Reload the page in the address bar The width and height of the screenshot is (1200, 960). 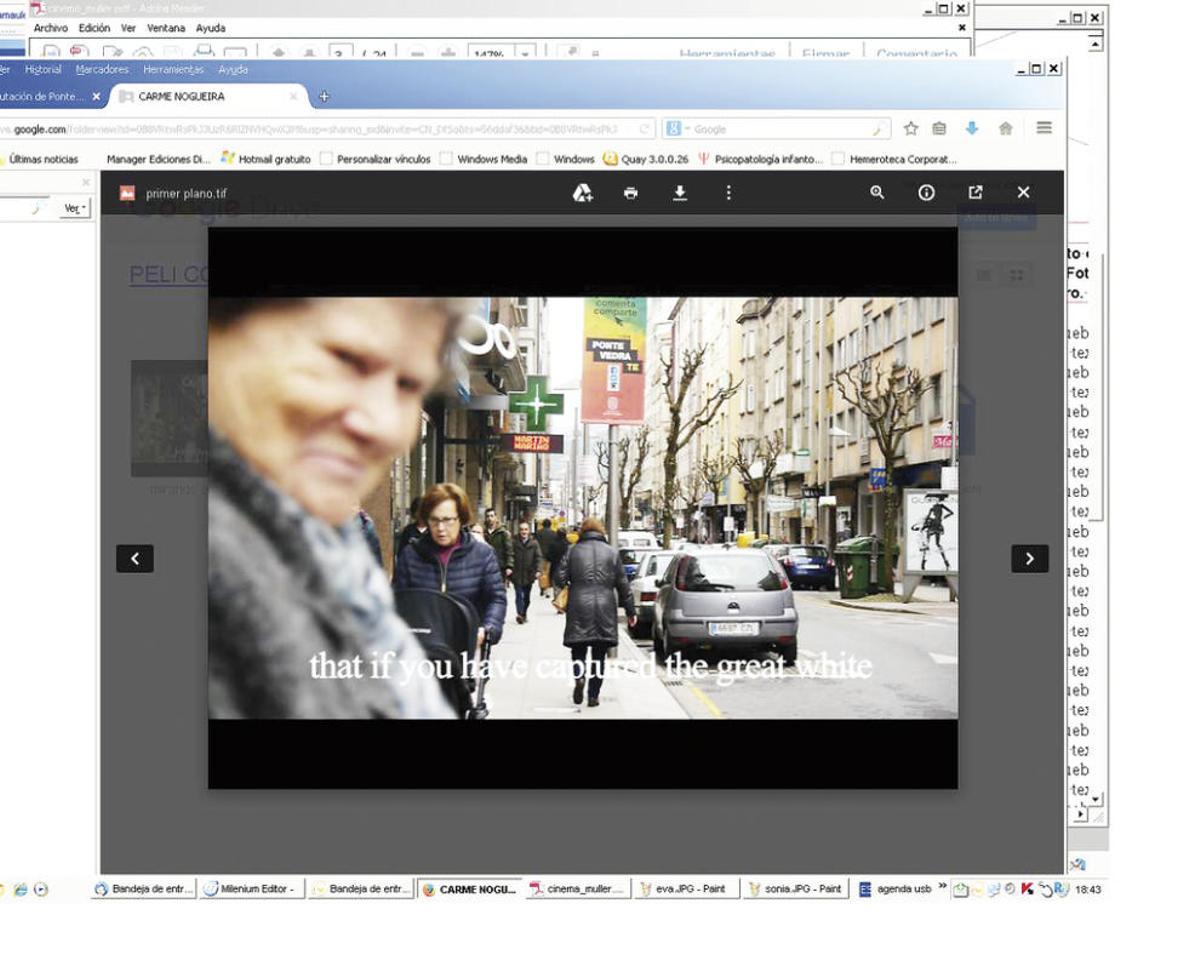click(x=645, y=129)
